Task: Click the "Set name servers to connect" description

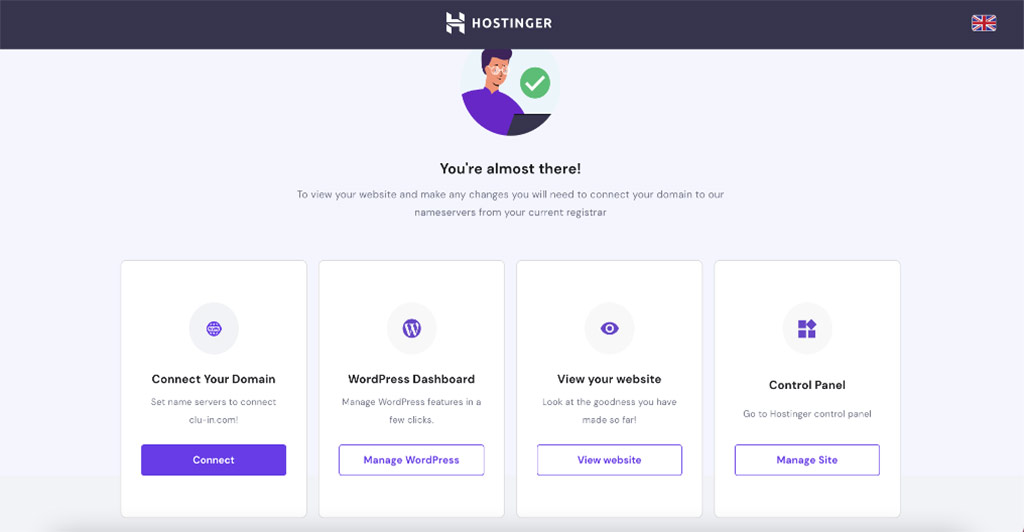Action: click(x=214, y=402)
